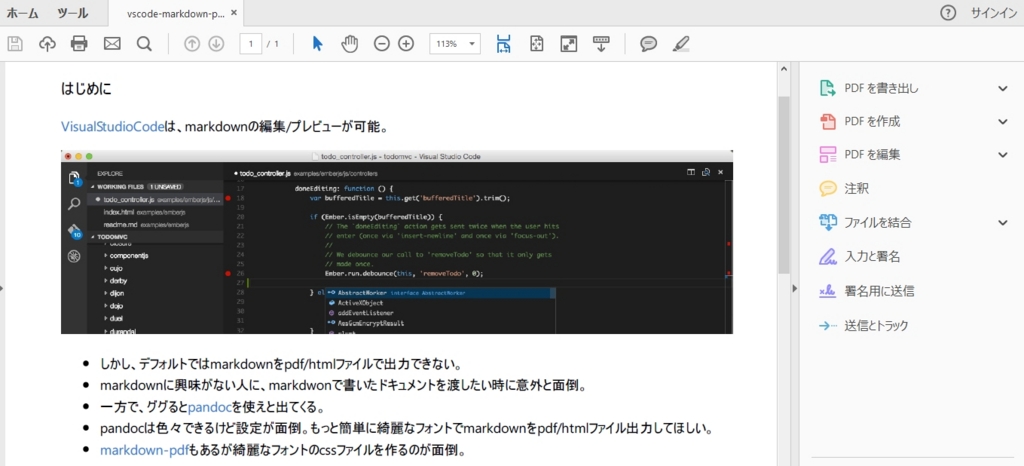Image resolution: width=1024 pixels, height=466 pixels.
Task: Close the vscode-markdown-p... document tab
Action: (x=234, y=13)
